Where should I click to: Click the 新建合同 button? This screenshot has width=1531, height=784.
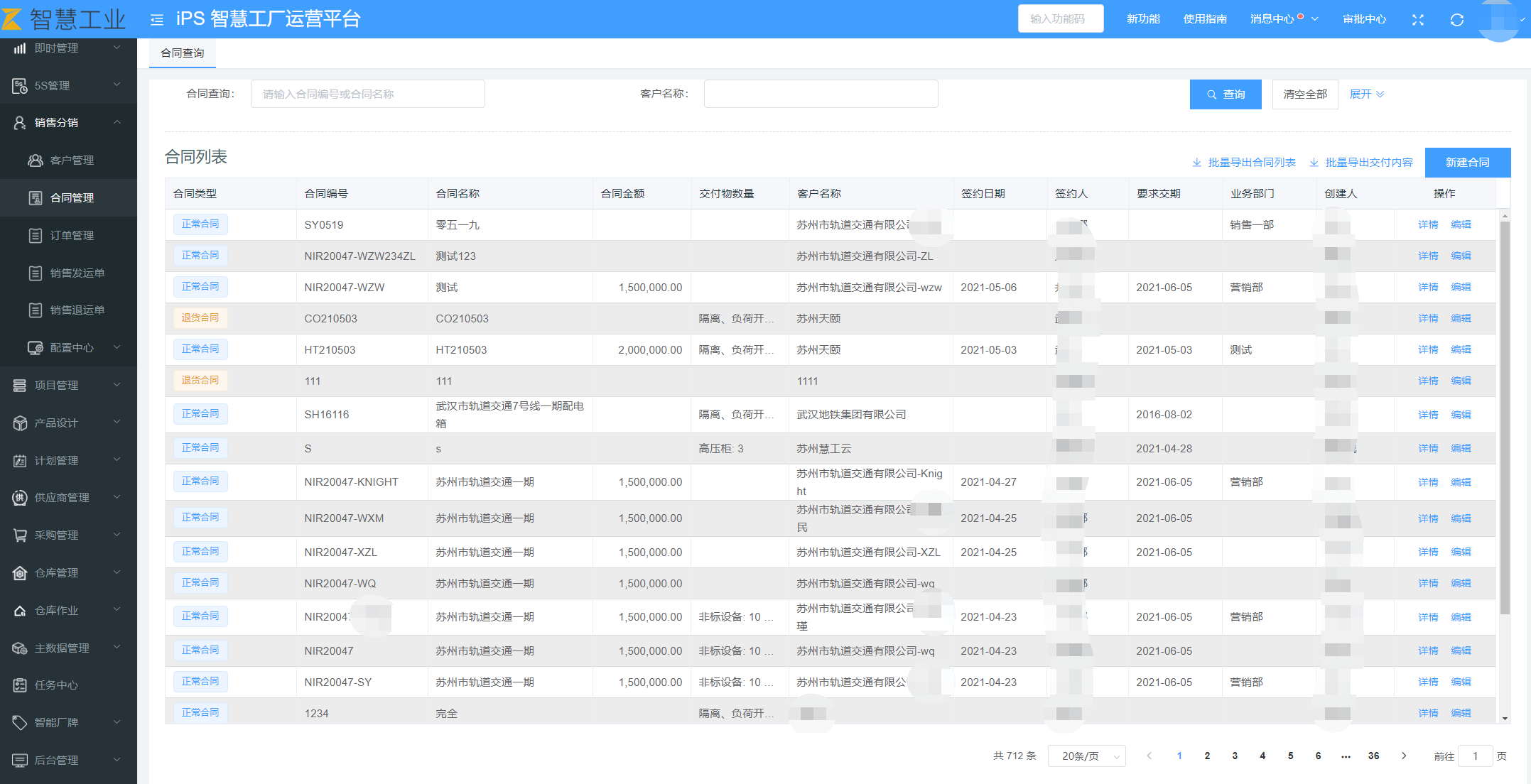point(1467,163)
